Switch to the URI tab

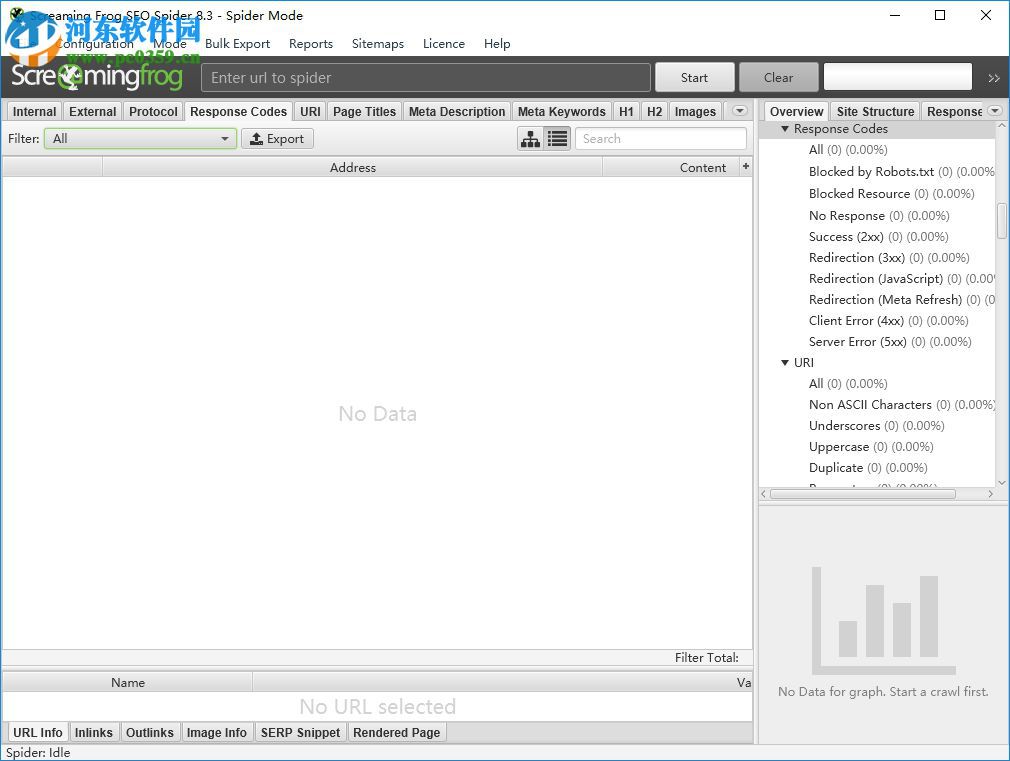(x=310, y=111)
